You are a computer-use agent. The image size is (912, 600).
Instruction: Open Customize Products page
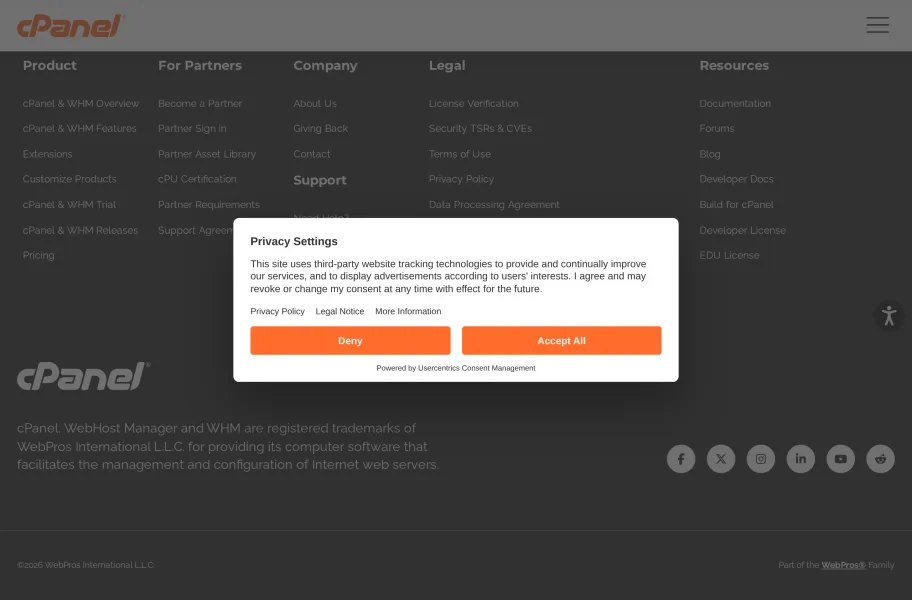coord(69,179)
